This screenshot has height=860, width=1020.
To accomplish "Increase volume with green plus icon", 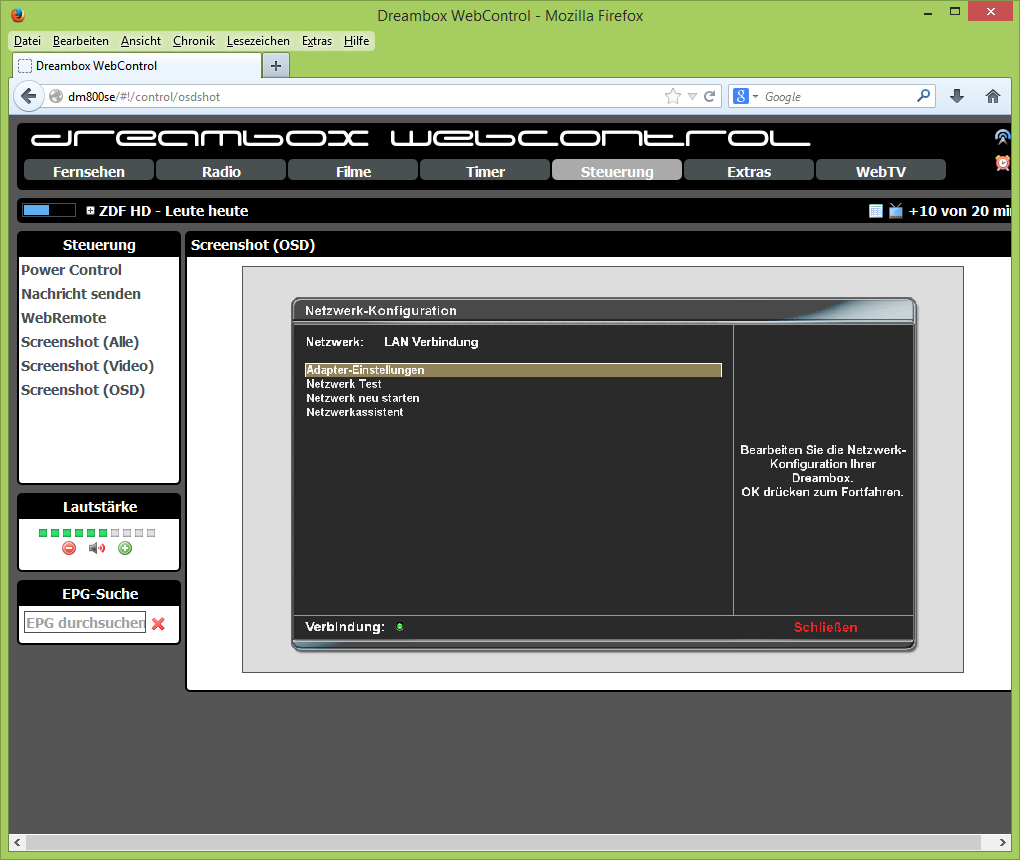I will tap(125, 548).
